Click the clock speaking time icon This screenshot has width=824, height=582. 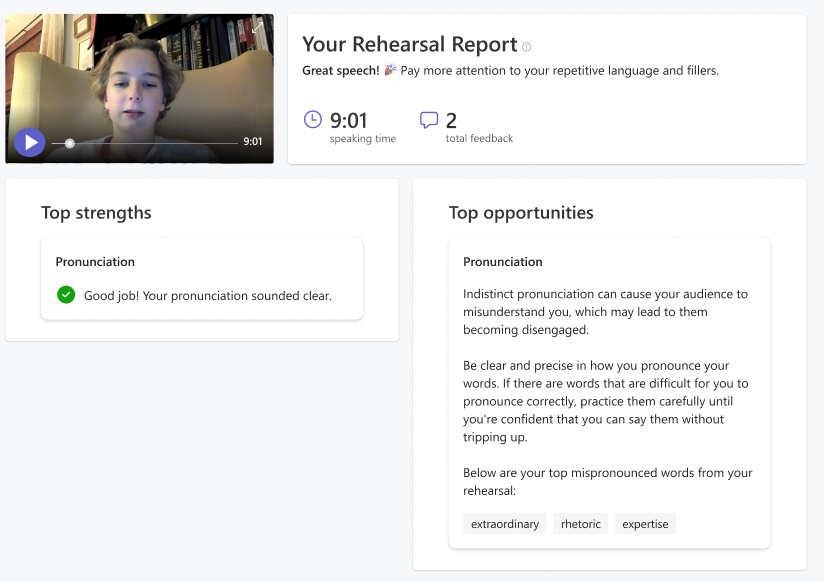pyautogui.click(x=313, y=119)
